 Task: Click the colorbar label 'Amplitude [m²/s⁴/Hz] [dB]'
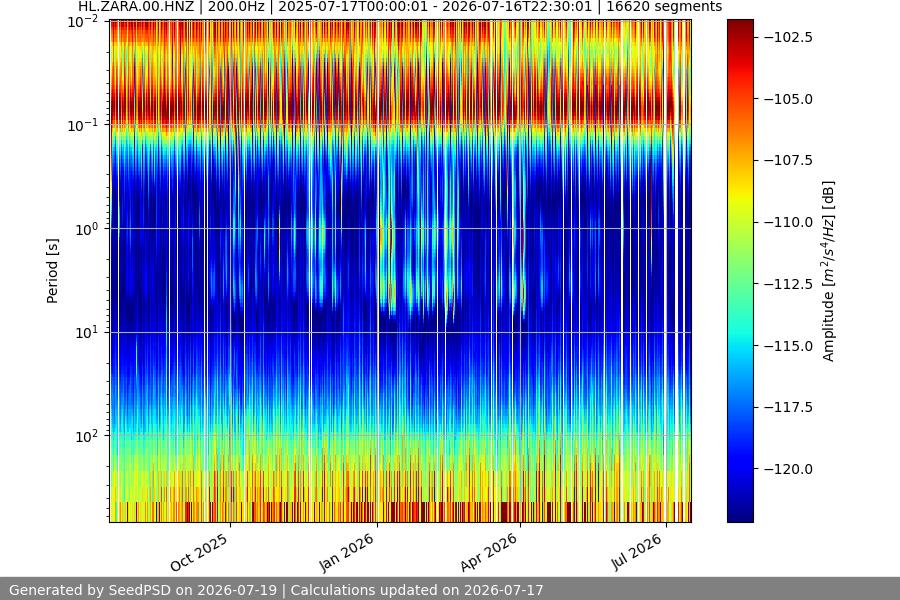(828, 271)
